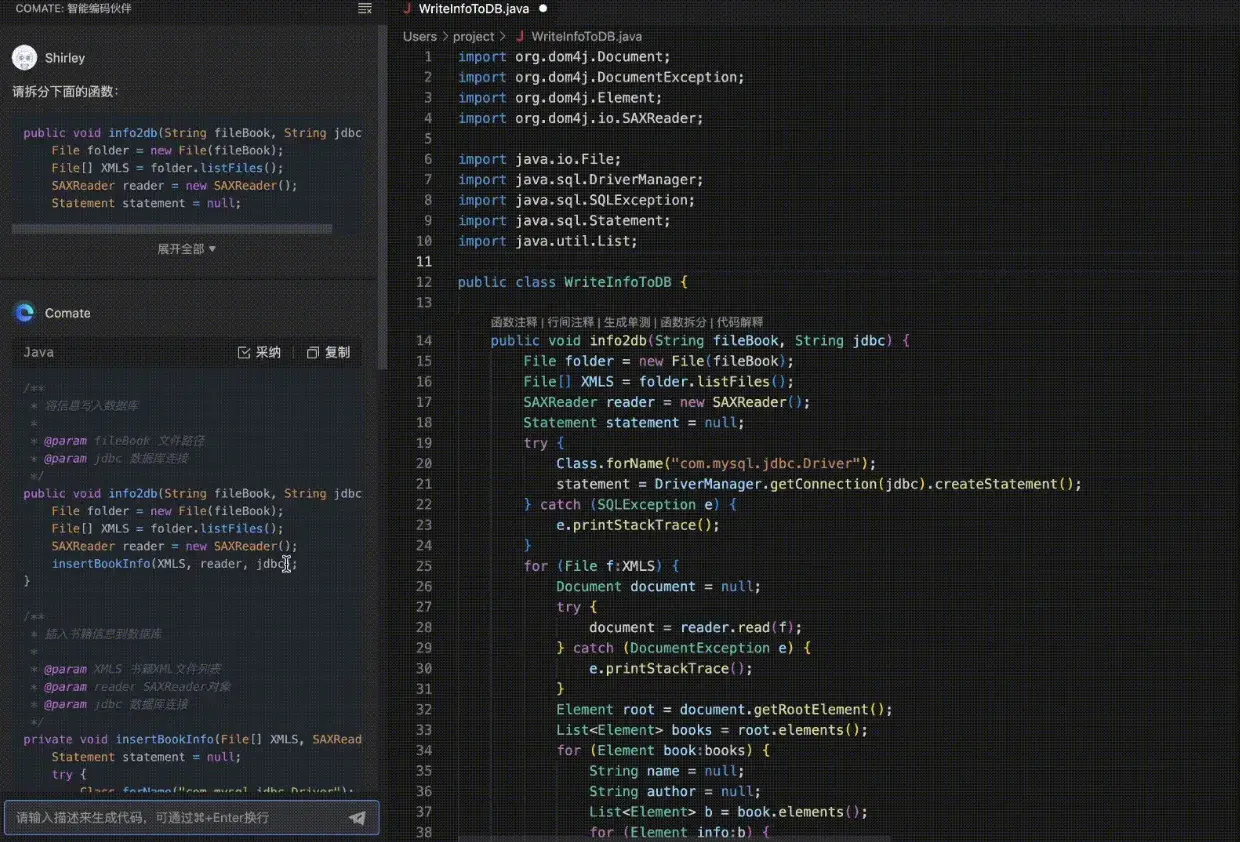The height and width of the screenshot is (842, 1240).
Task: Open the WriteInfoToDB.java breadcrumb item
Action: coord(586,36)
